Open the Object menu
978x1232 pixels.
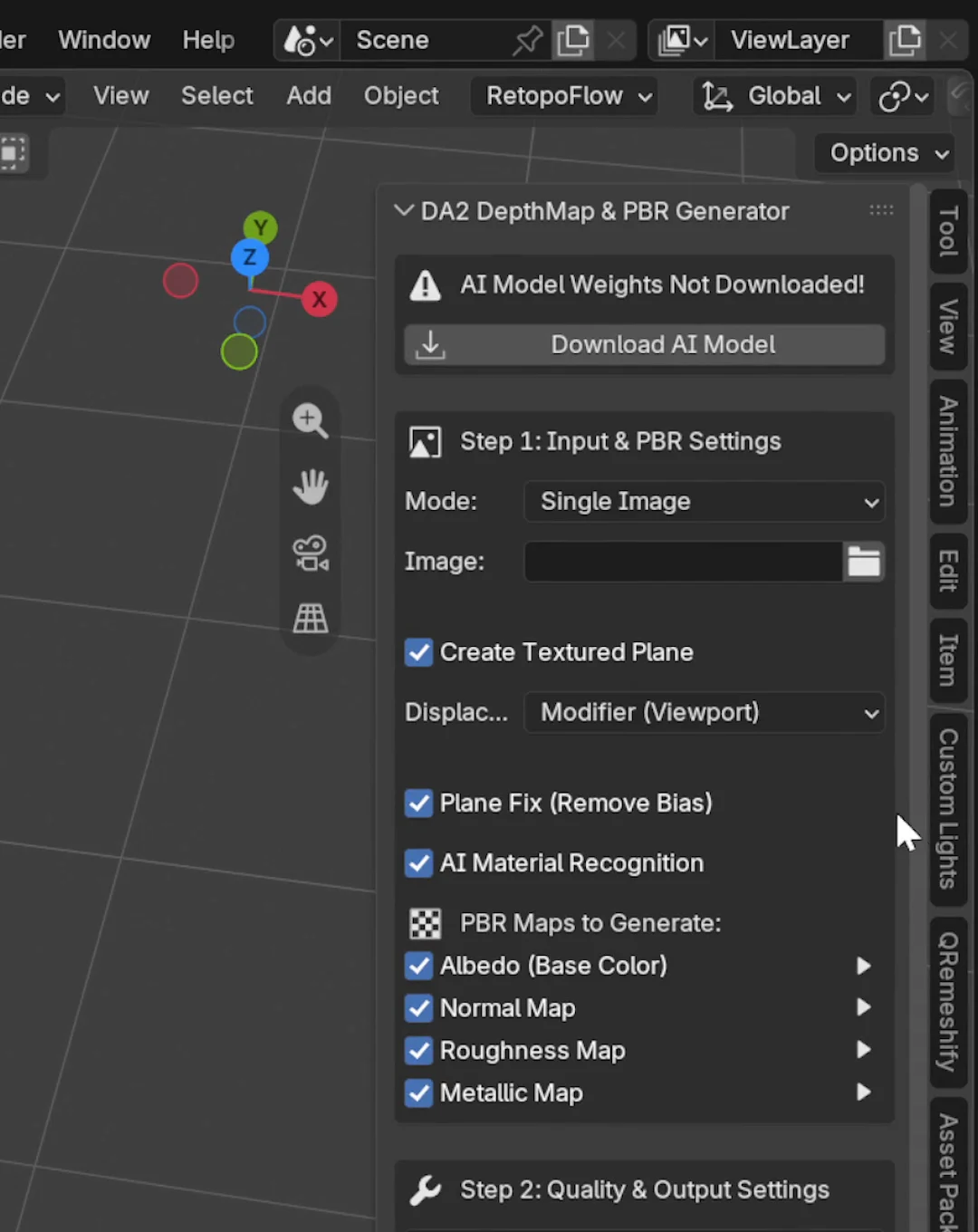coord(401,96)
